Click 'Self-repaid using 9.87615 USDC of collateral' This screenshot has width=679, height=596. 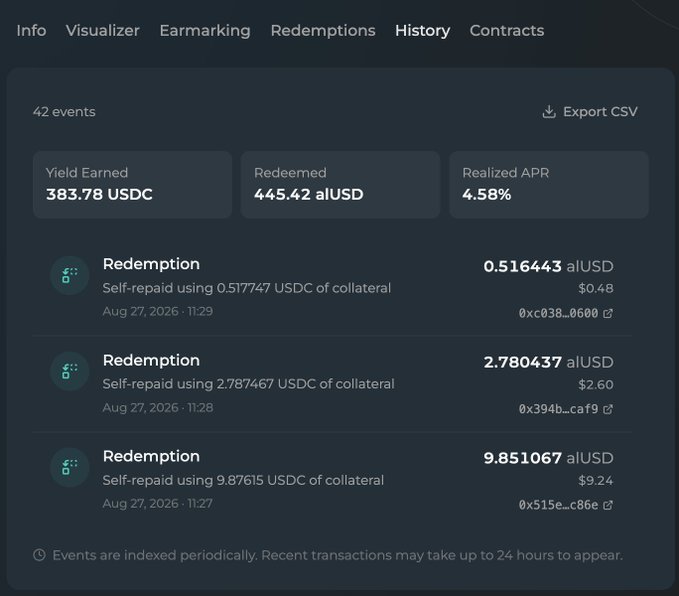click(x=243, y=480)
